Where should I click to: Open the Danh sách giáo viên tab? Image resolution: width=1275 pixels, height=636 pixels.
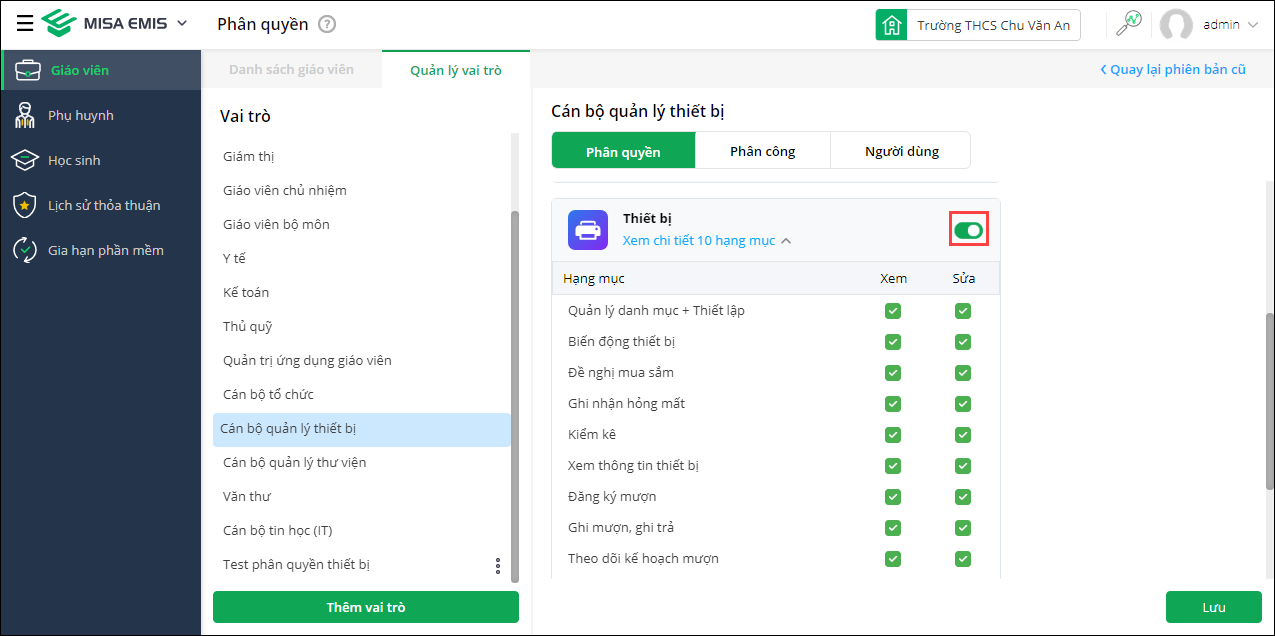pos(291,70)
